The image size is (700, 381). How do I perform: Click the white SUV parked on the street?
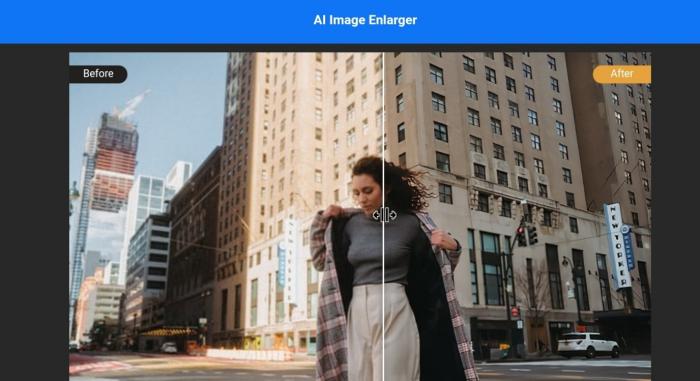[x=587, y=344]
